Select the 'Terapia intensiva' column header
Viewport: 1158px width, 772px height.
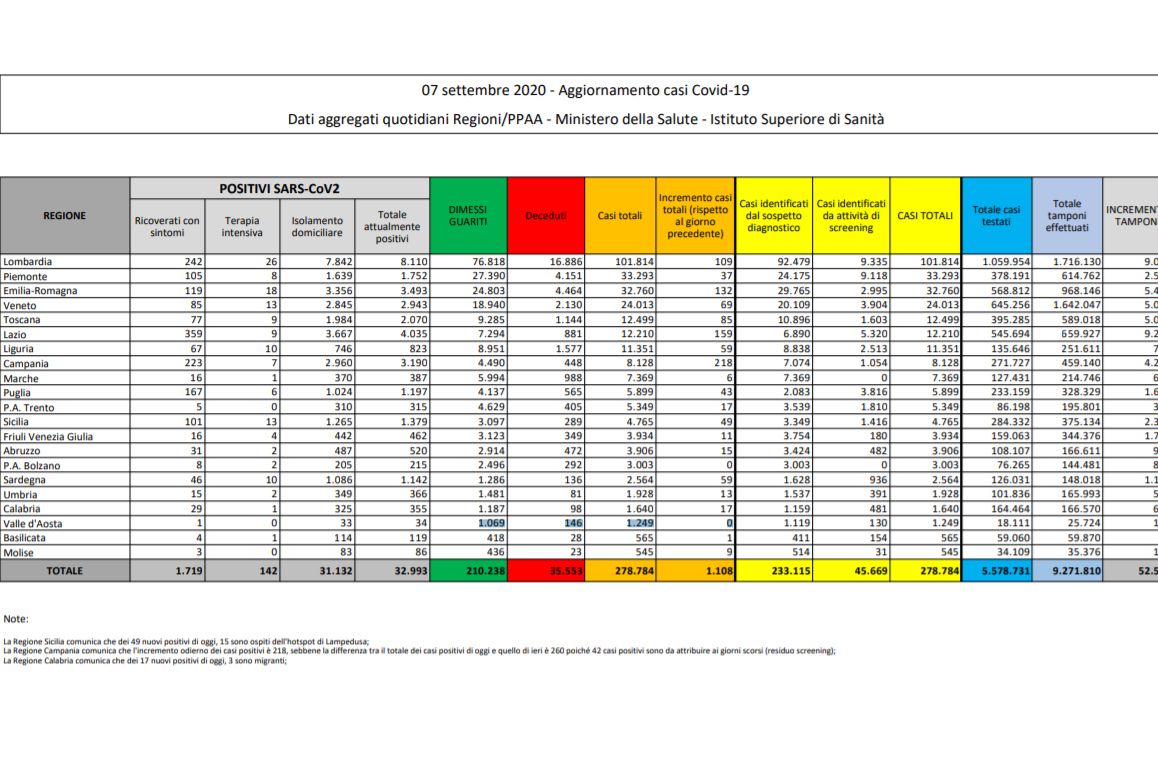(x=242, y=226)
